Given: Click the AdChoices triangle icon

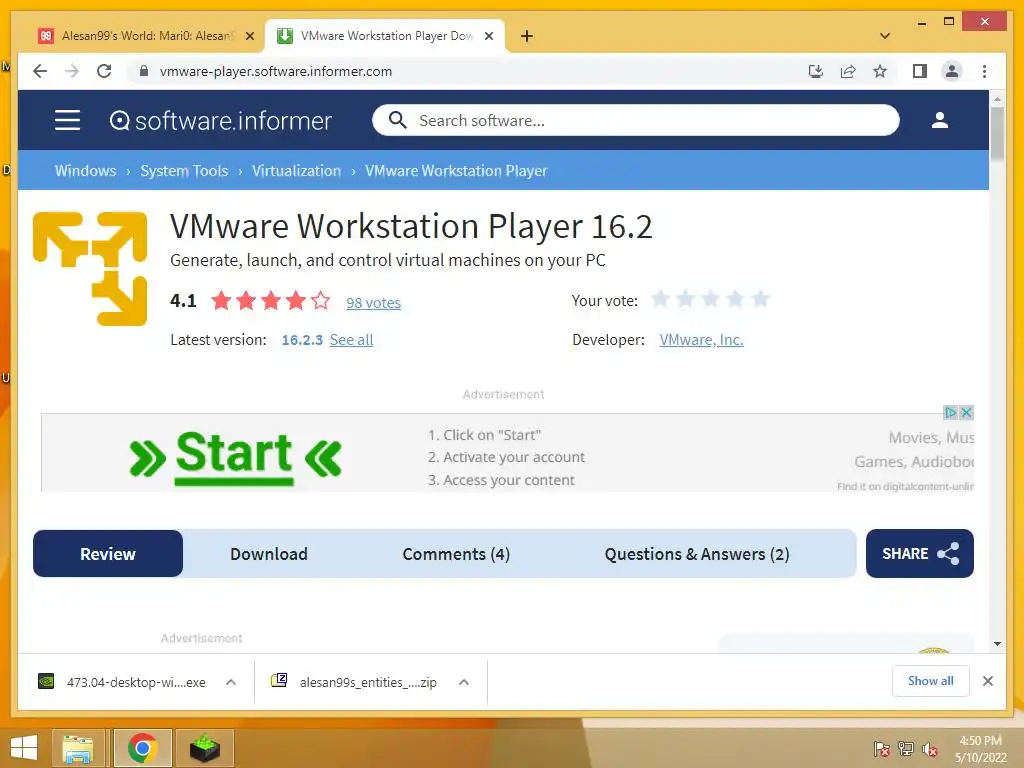Looking at the screenshot, I should 951,413.
